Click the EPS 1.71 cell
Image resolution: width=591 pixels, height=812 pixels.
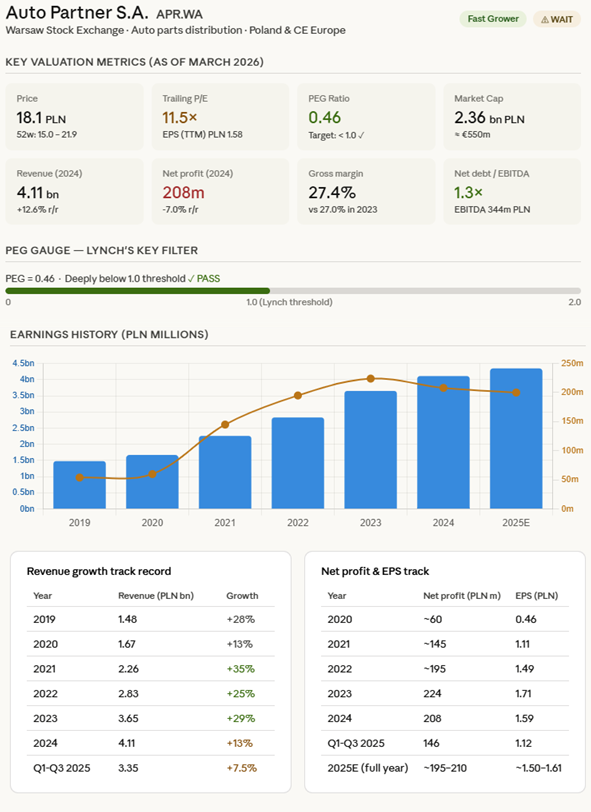pyautogui.click(x=523, y=694)
